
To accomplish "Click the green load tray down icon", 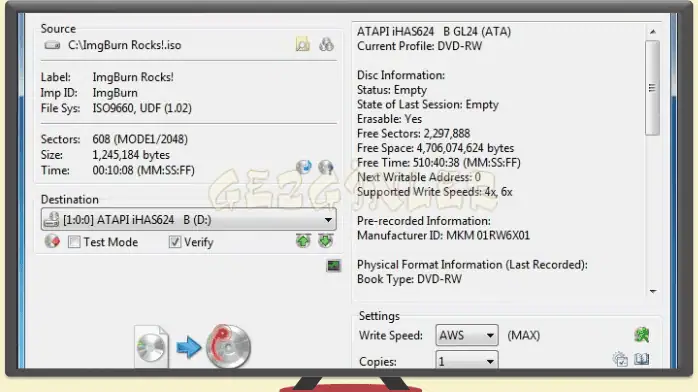I will point(326,241).
